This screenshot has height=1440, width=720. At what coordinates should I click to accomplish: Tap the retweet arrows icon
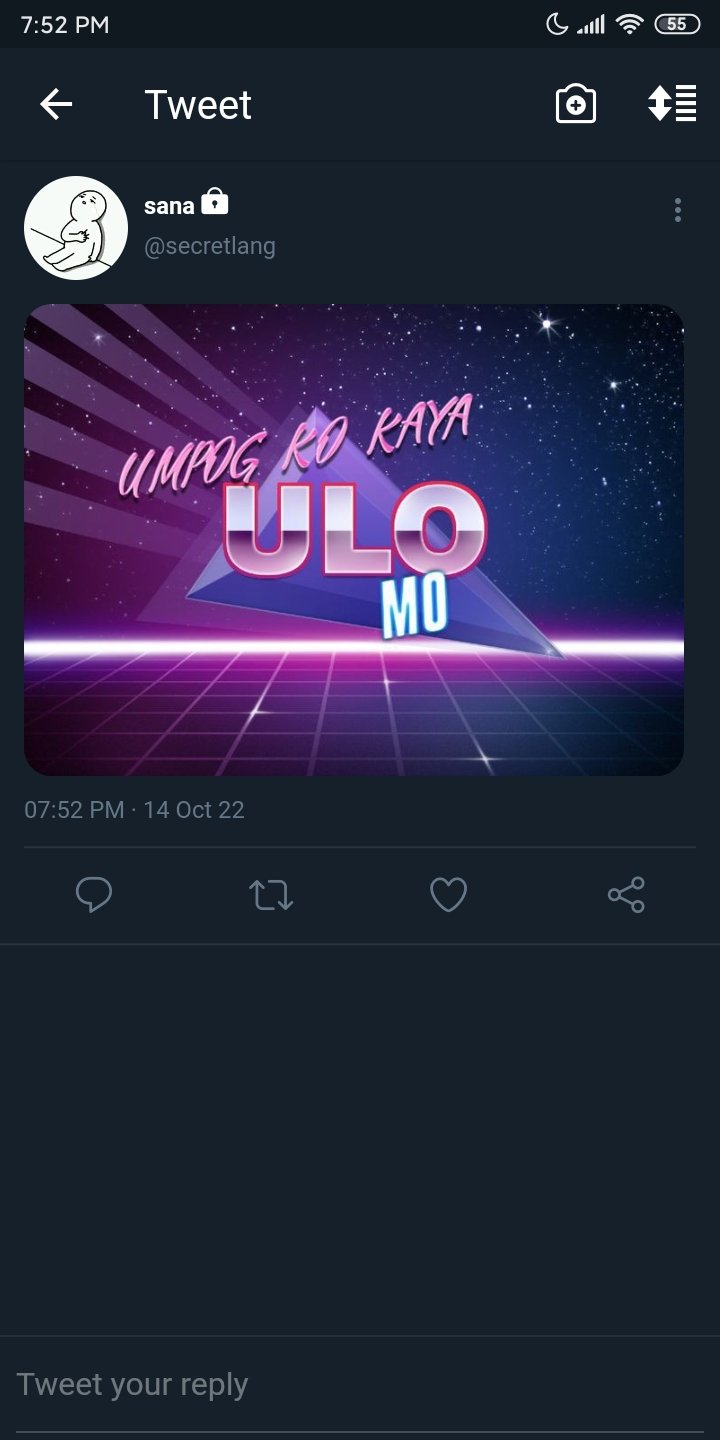click(x=271, y=895)
